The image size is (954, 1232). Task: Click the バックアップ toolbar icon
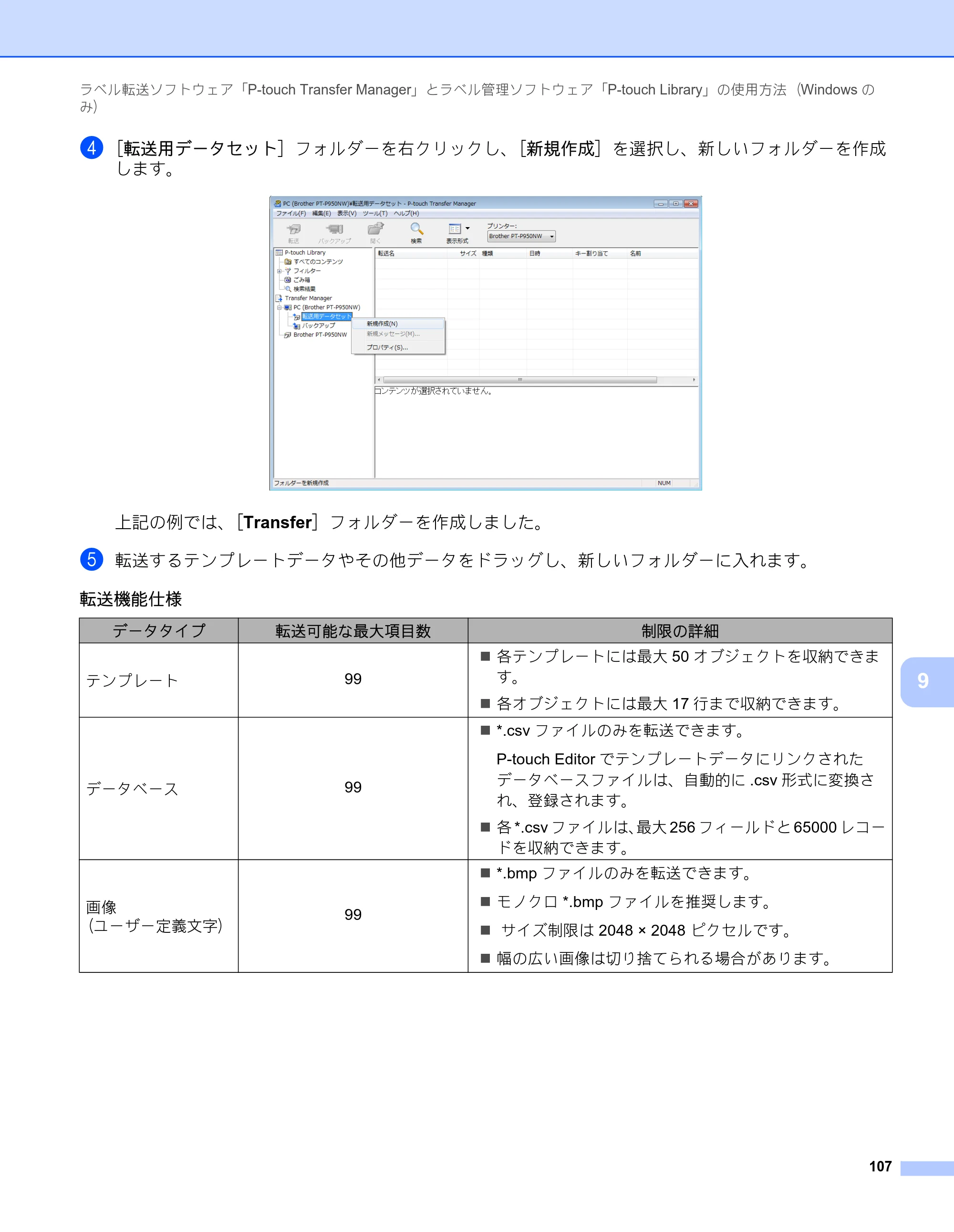point(334,229)
